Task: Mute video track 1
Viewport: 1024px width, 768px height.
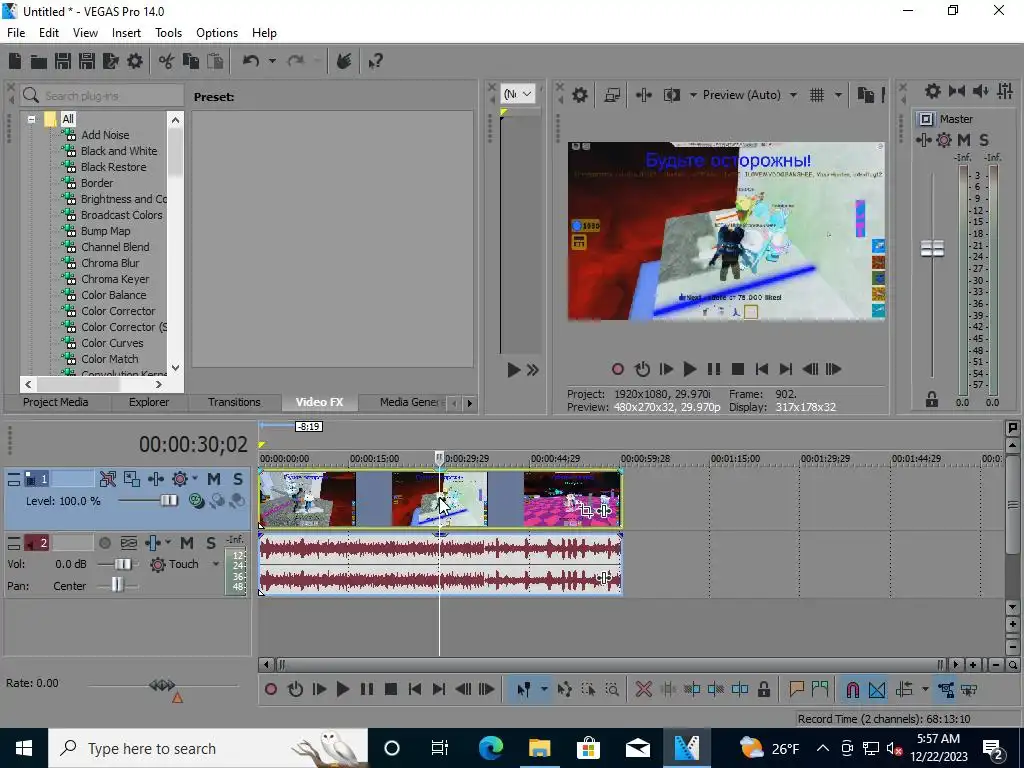Action: (x=214, y=479)
